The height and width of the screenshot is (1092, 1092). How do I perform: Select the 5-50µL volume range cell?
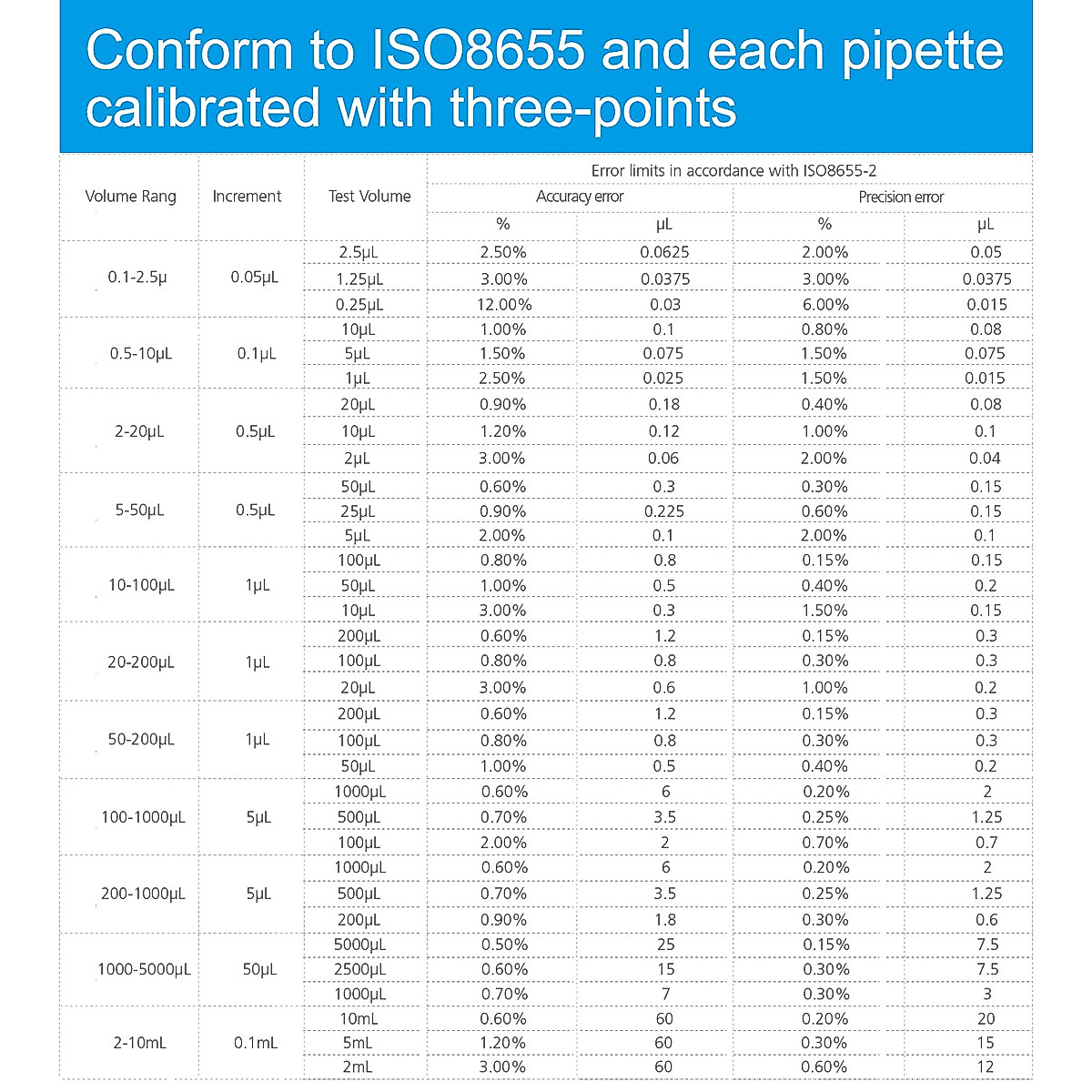point(139,511)
